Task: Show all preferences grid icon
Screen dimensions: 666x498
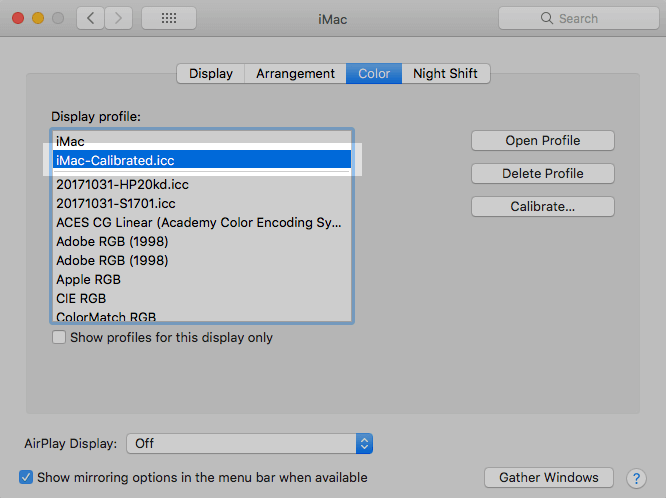Action: click(x=169, y=18)
